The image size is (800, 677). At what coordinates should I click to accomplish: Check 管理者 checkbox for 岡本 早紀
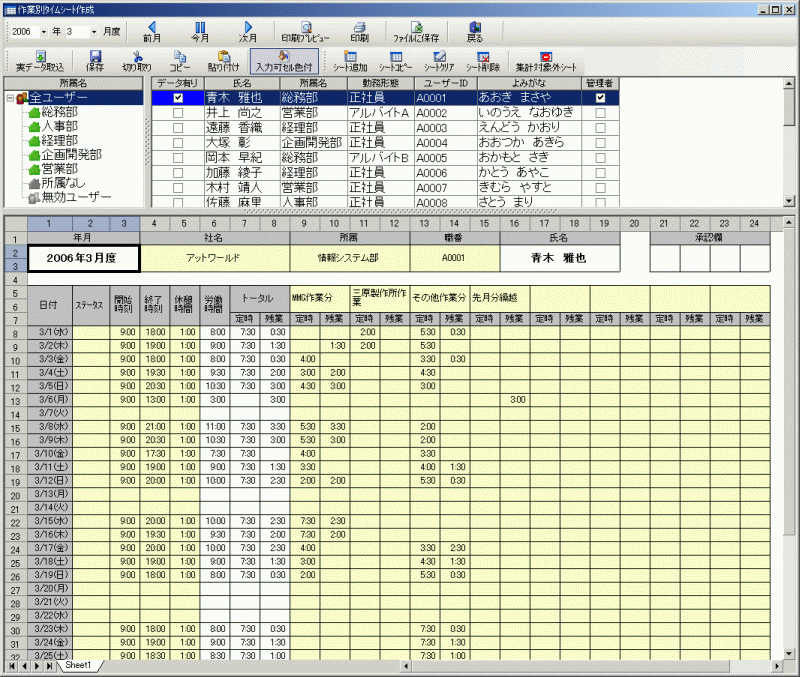[x=601, y=158]
